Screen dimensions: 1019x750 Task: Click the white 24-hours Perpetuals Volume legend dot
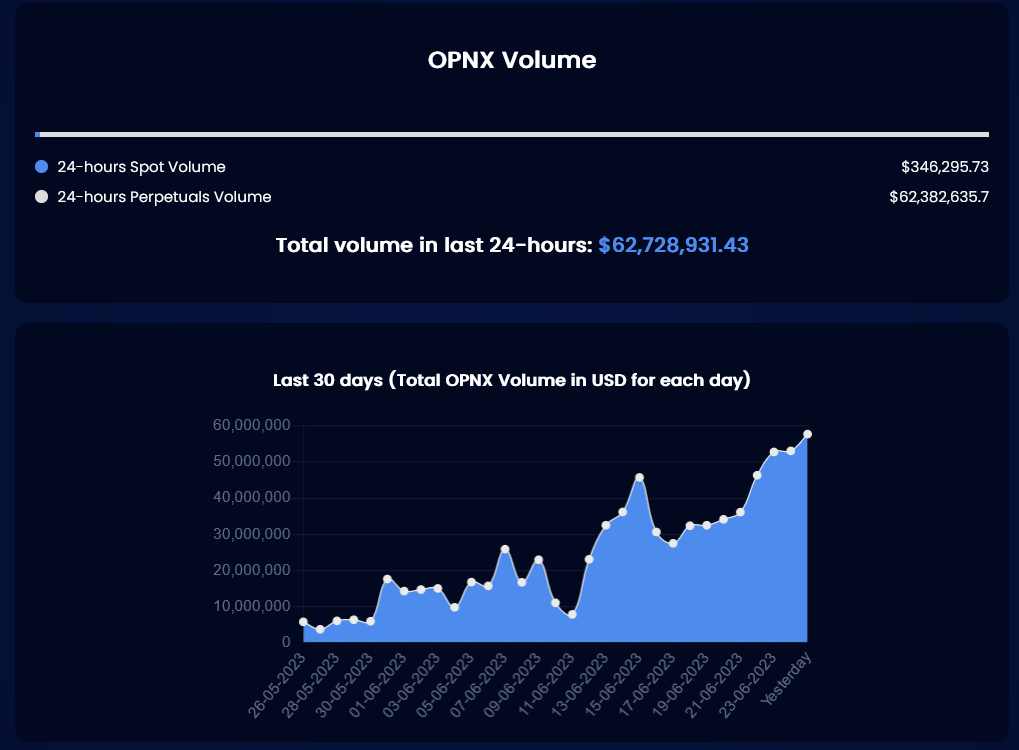pyautogui.click(x=42, y=197)
